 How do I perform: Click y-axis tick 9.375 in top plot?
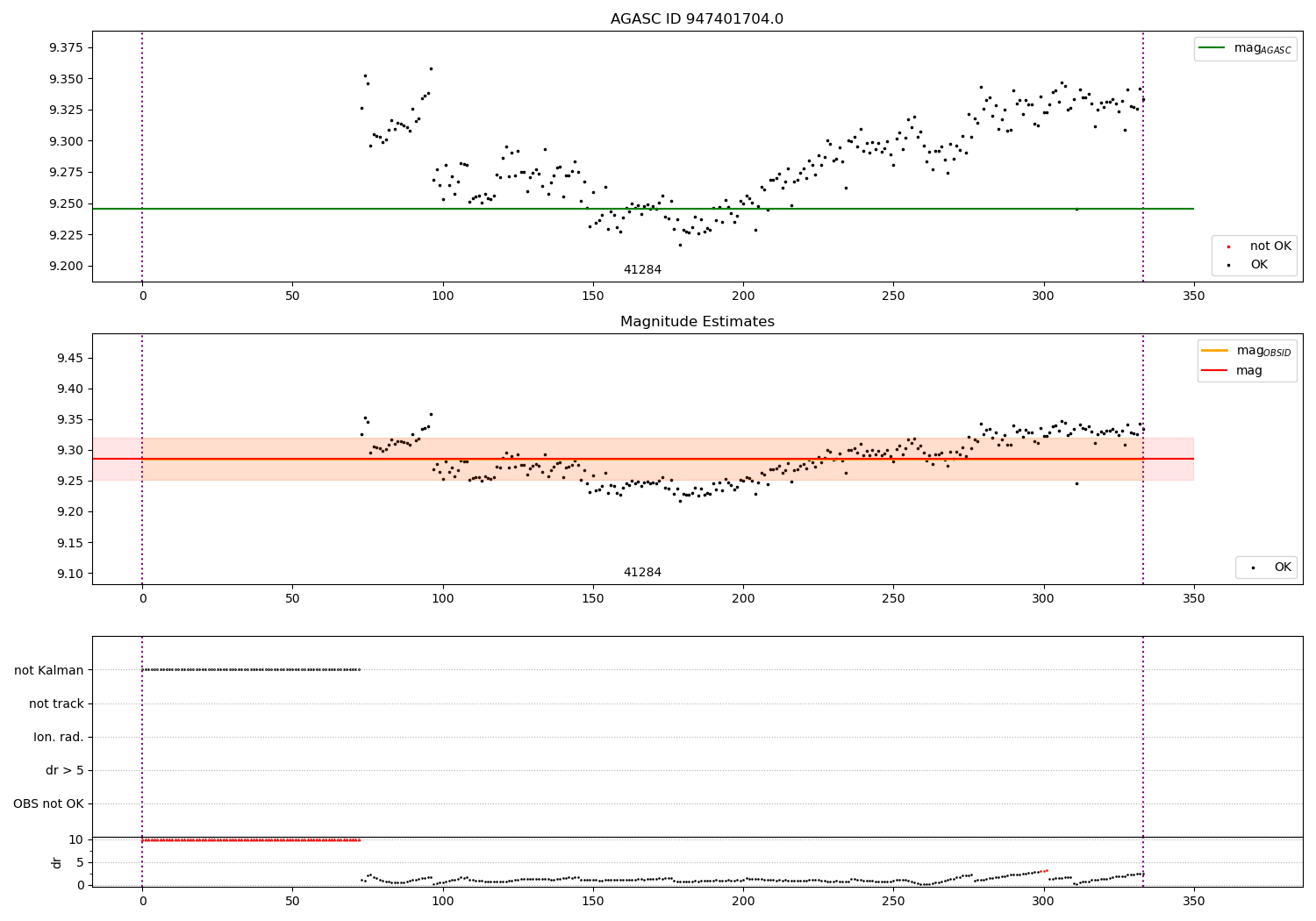67,47
